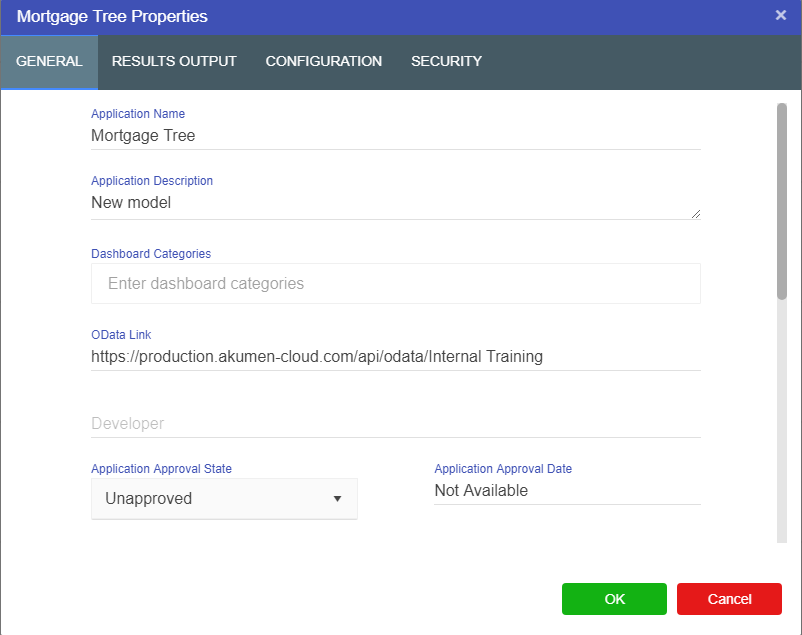Click the Developer input field
The width and height of the screenshot is (802, 635).
point(395,424)
